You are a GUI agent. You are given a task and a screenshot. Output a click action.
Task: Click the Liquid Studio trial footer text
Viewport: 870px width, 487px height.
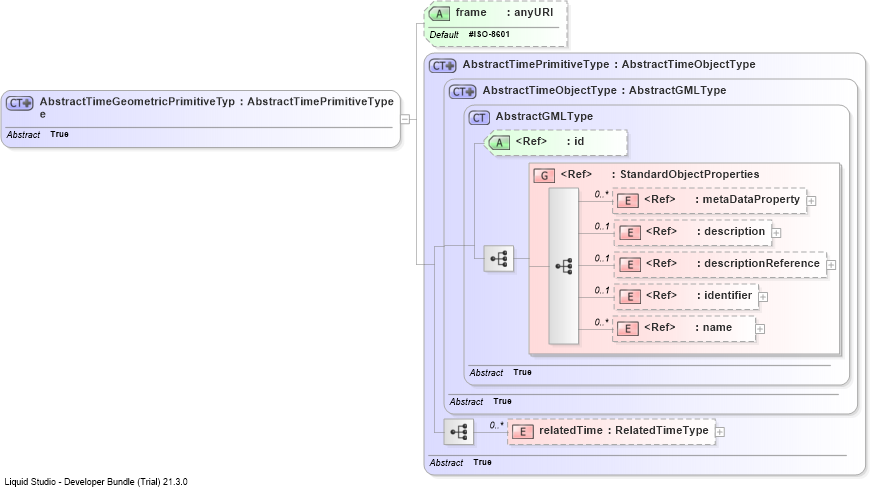pos(96,481)
